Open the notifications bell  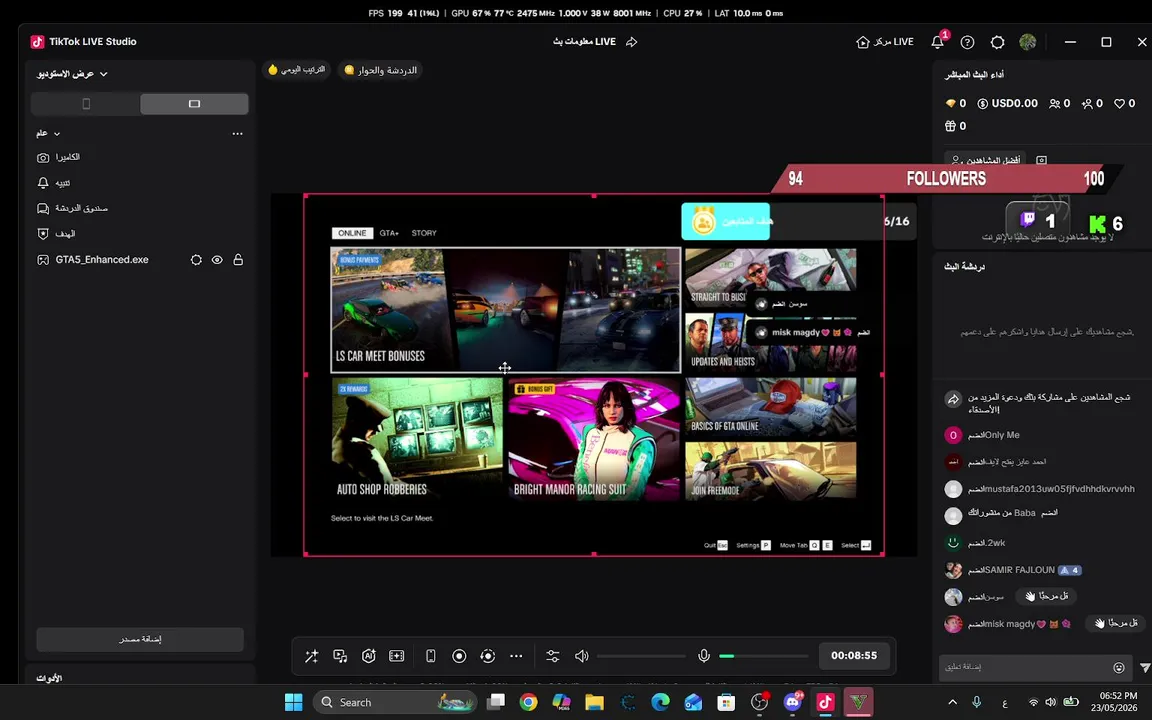coord(937,42)
